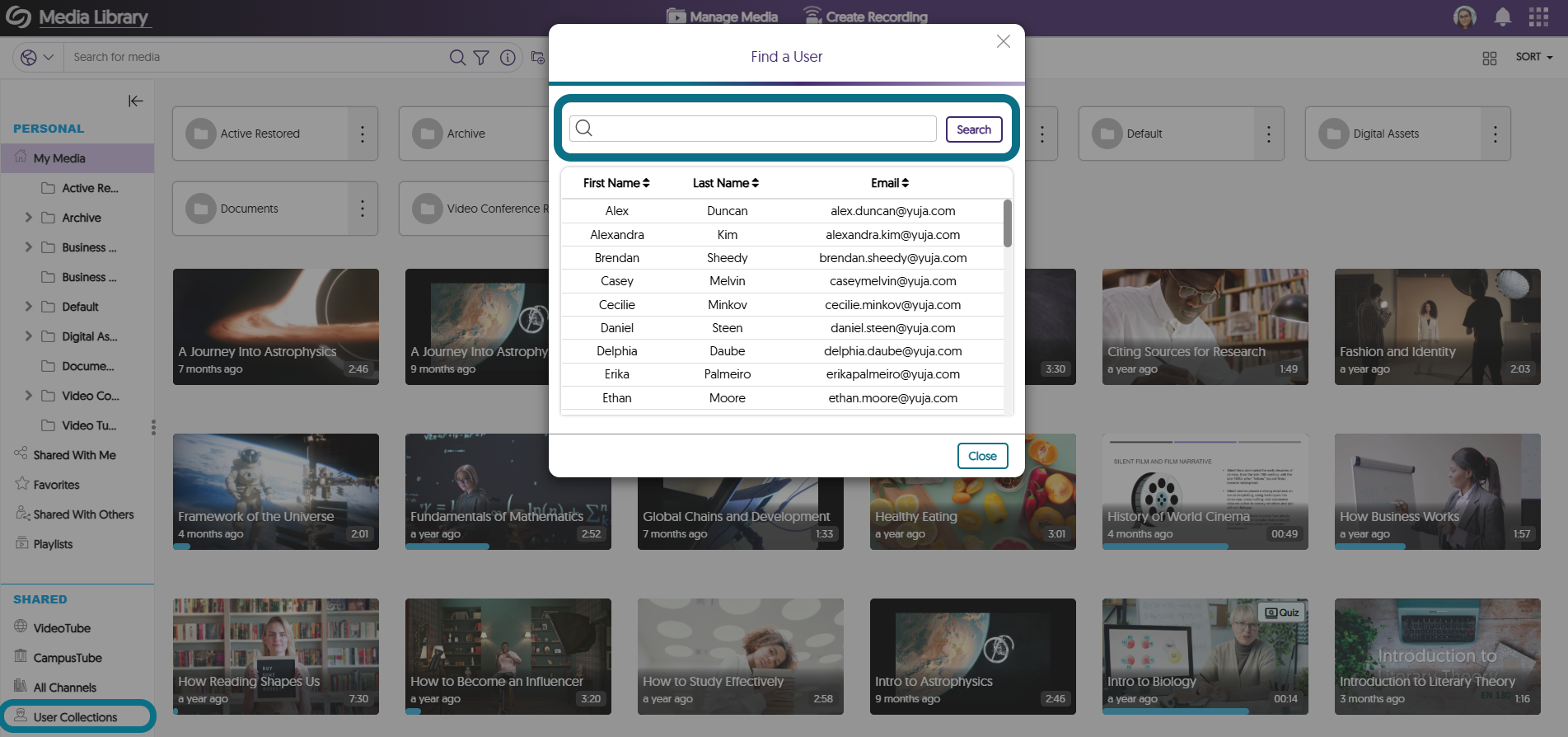Sort users by Last Name column

coord(726,183)
